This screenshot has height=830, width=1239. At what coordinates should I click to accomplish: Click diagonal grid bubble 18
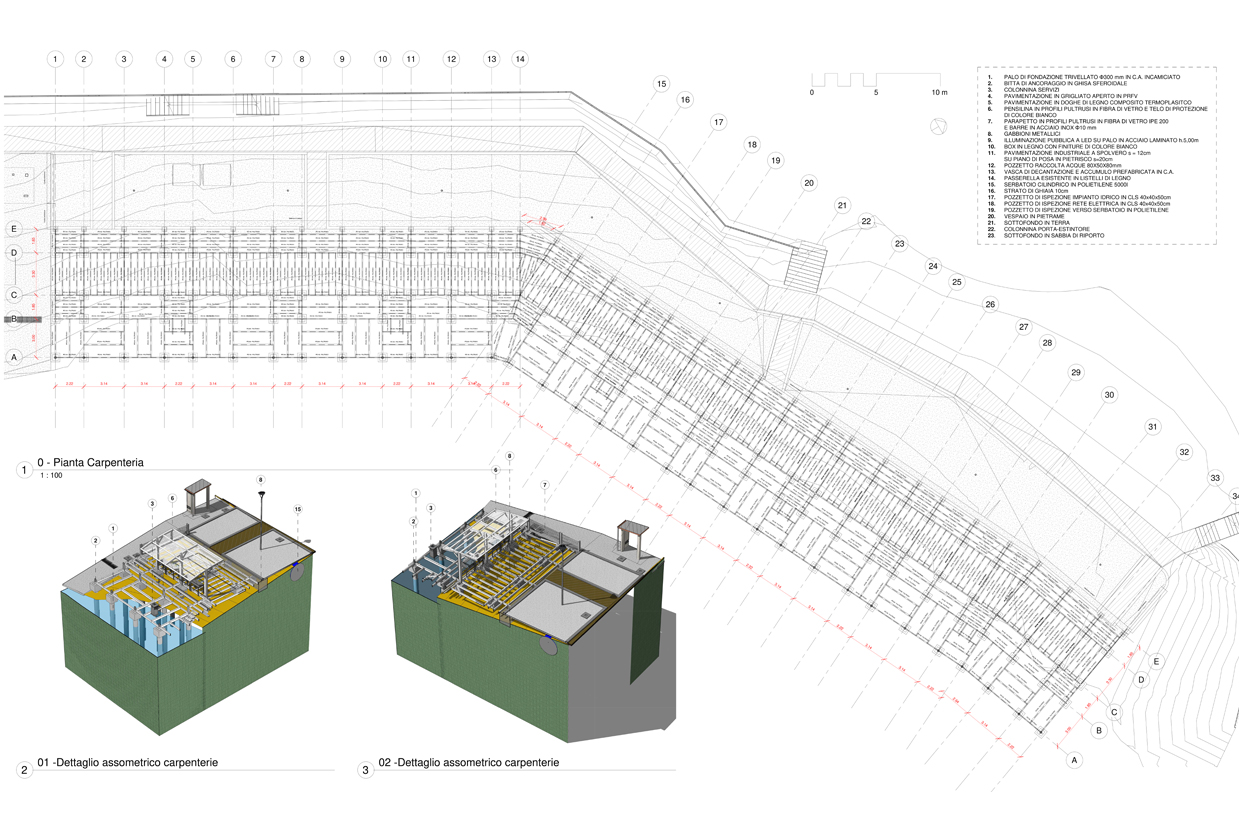point(751,145)
